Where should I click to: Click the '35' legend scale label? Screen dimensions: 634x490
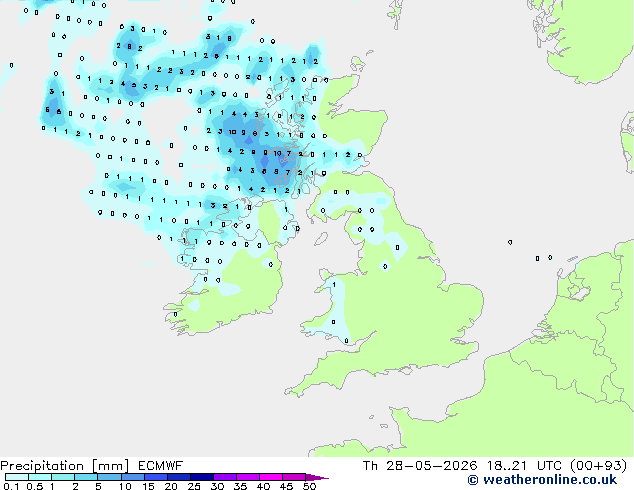pyautogui.click(x=240, y=486)
